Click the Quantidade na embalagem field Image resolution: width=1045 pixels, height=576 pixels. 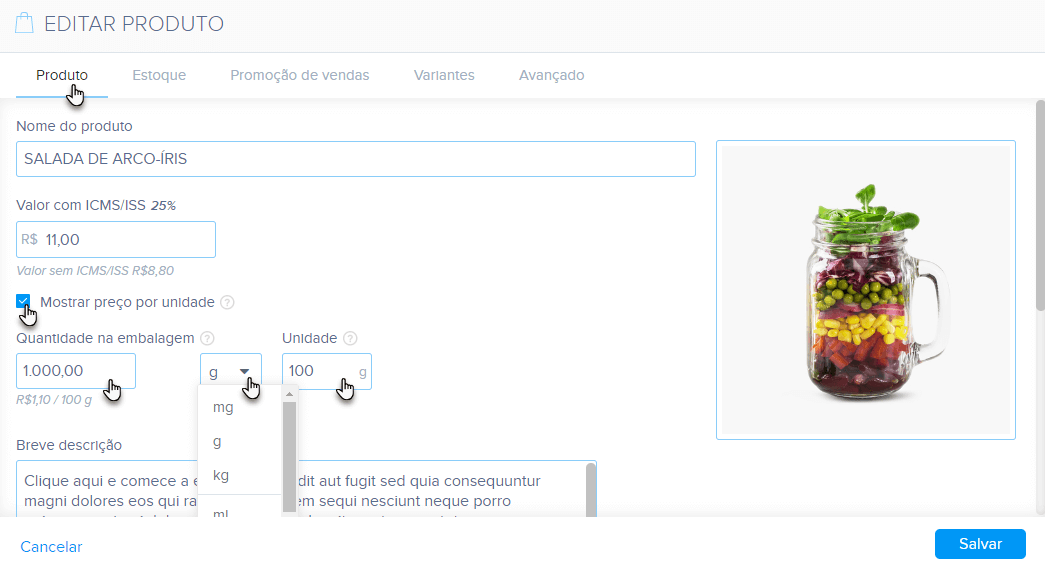point(76,371)
